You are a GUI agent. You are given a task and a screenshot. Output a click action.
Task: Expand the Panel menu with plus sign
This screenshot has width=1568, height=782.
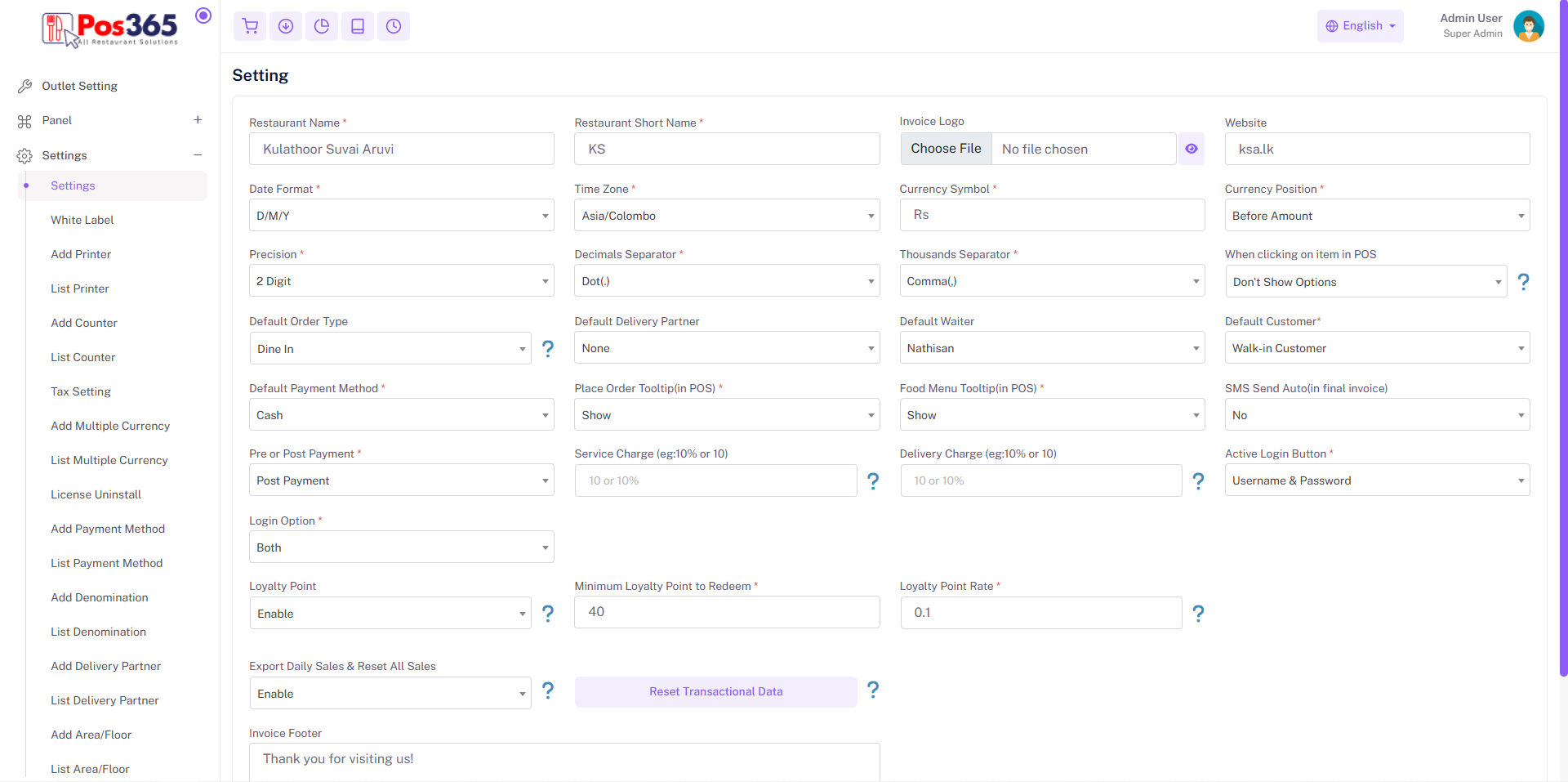(198, 120)
